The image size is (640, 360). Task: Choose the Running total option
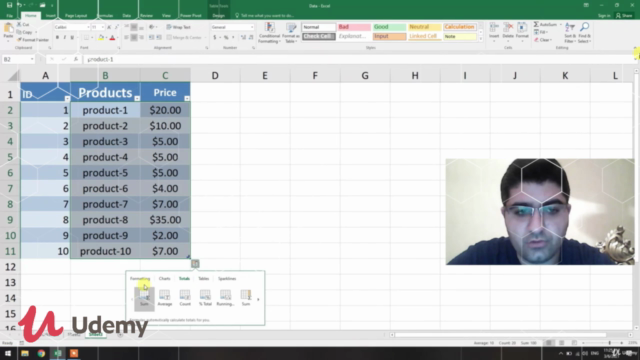point(225,298)
